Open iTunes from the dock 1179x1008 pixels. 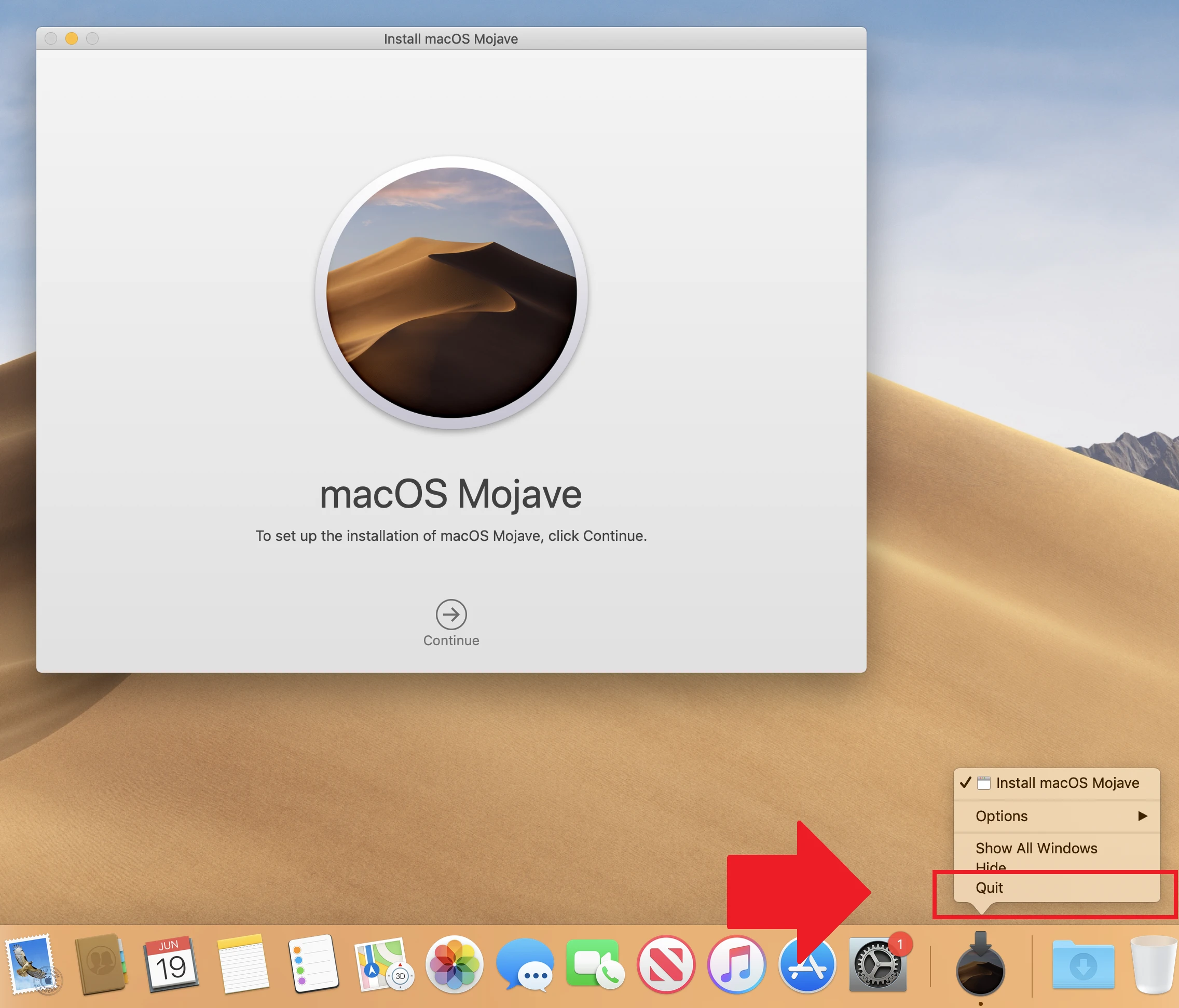point(736,964)
